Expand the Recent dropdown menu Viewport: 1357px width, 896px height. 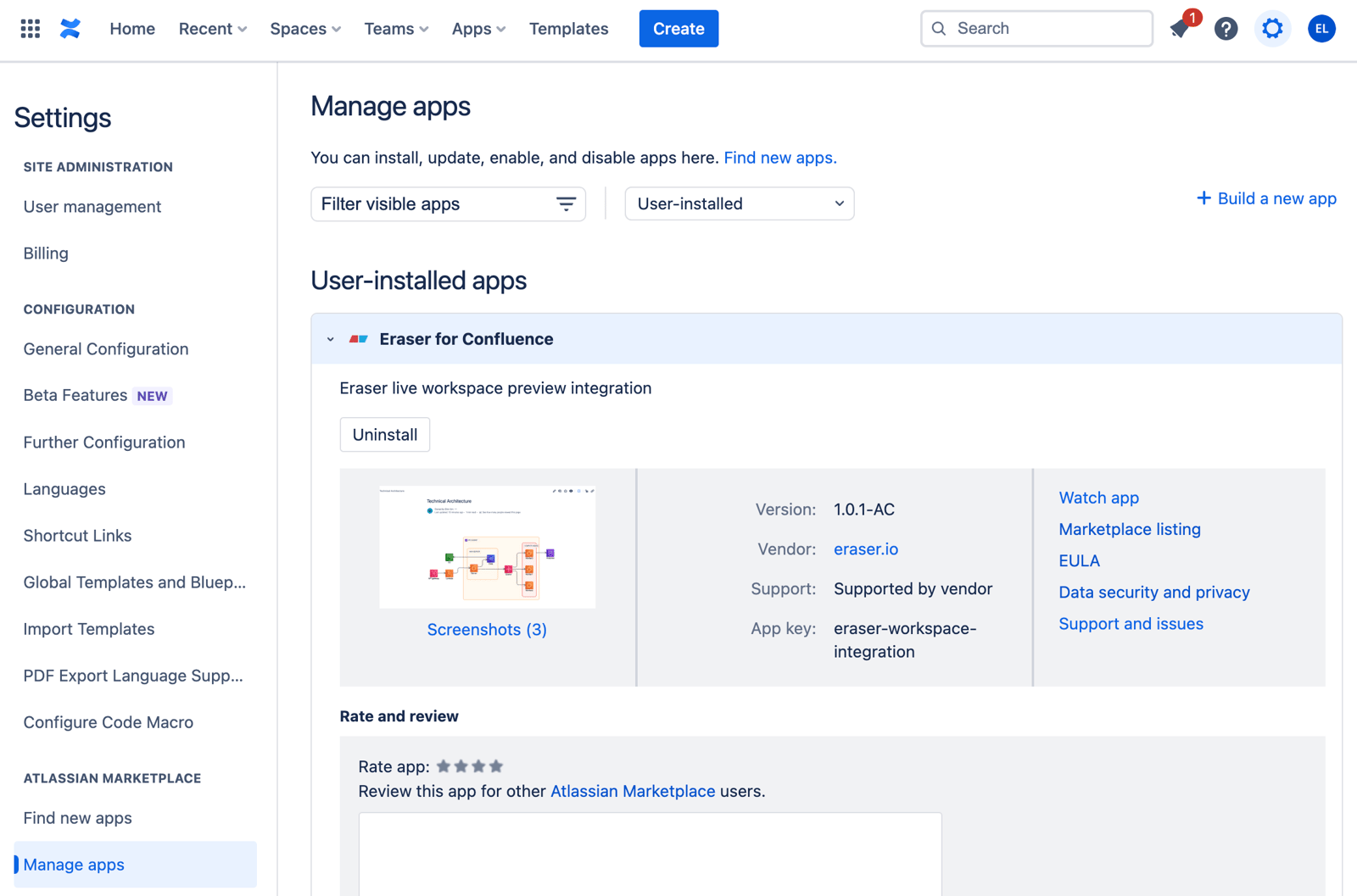[x=213, y=29]
